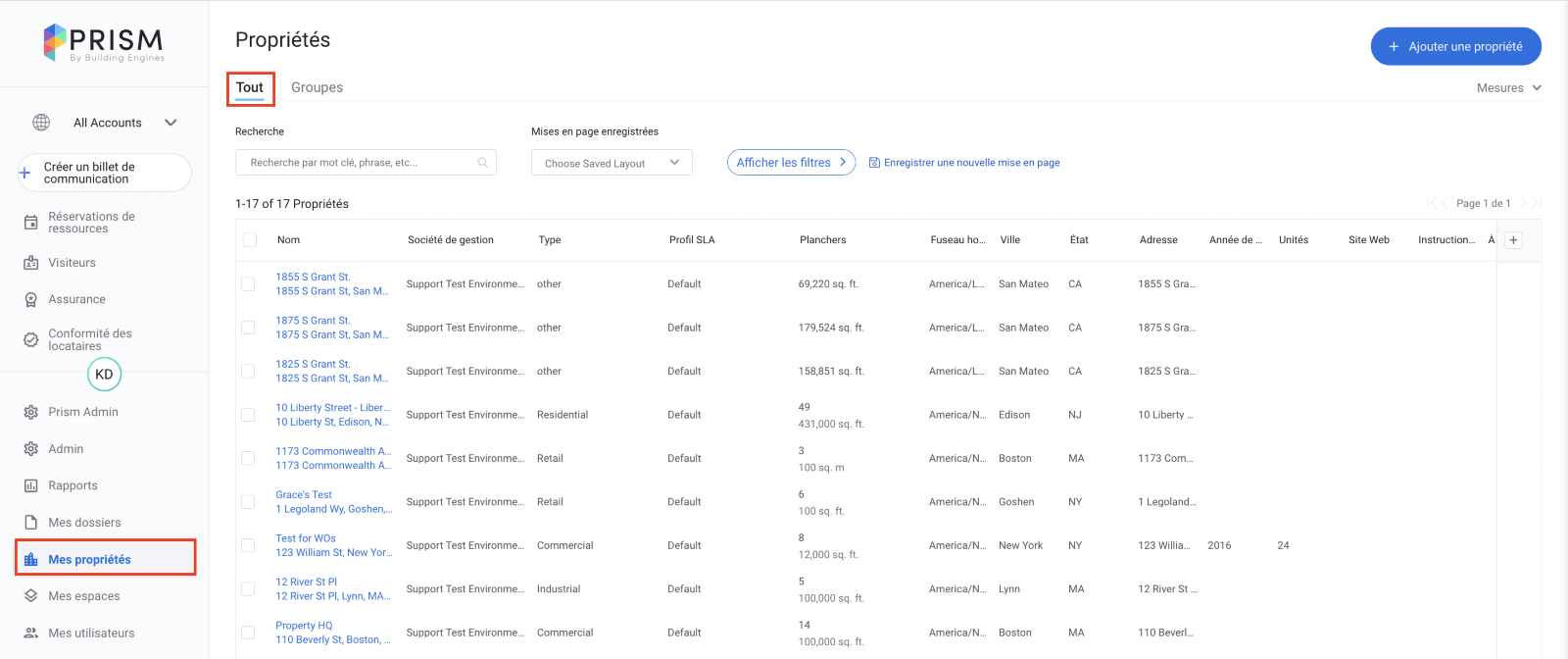Open the Property HQ link

click(x=304, y=626)
